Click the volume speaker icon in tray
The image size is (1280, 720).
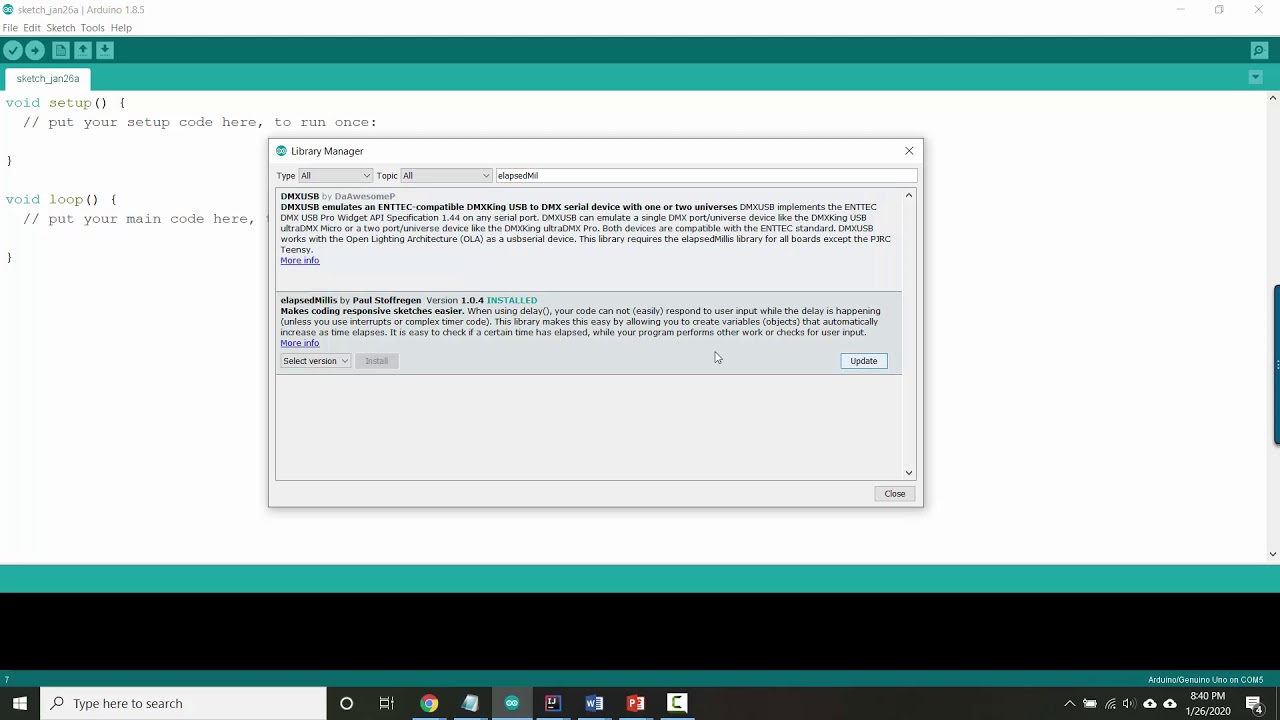[x=1130, y=704]
